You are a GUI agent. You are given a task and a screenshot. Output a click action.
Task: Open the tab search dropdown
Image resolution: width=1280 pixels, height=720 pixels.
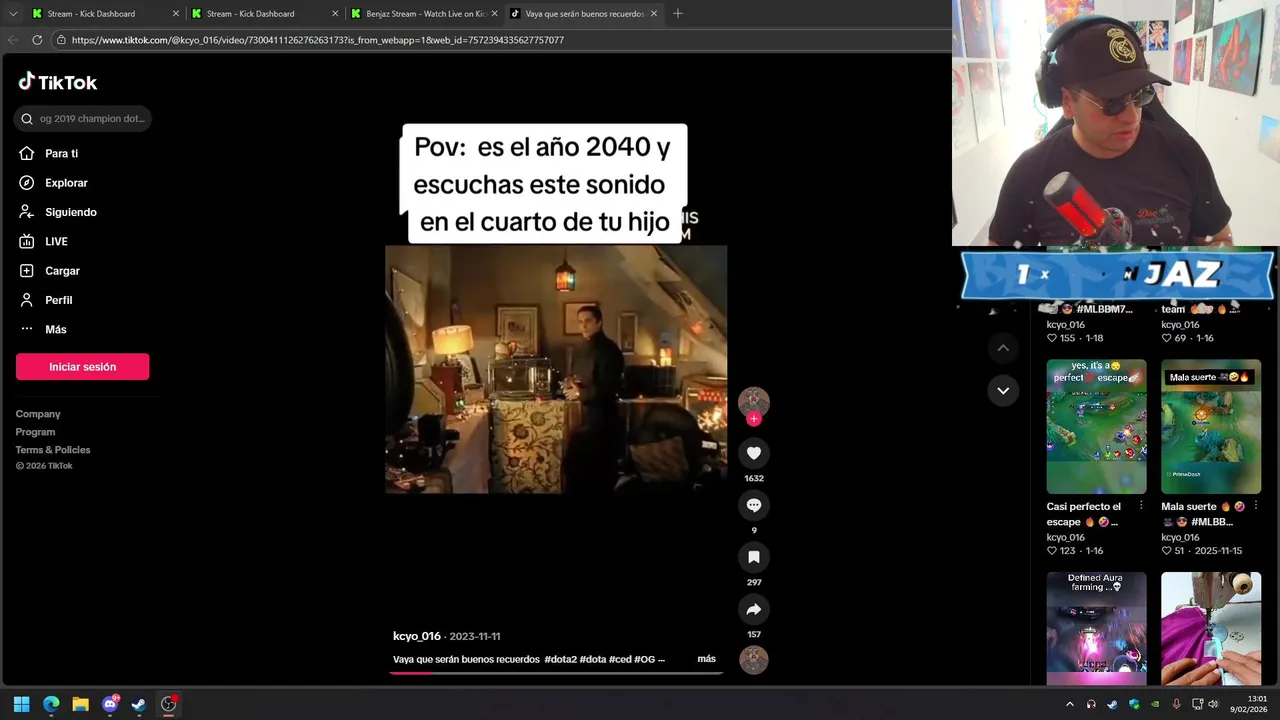pyautogui.click(x=12, y=14)
